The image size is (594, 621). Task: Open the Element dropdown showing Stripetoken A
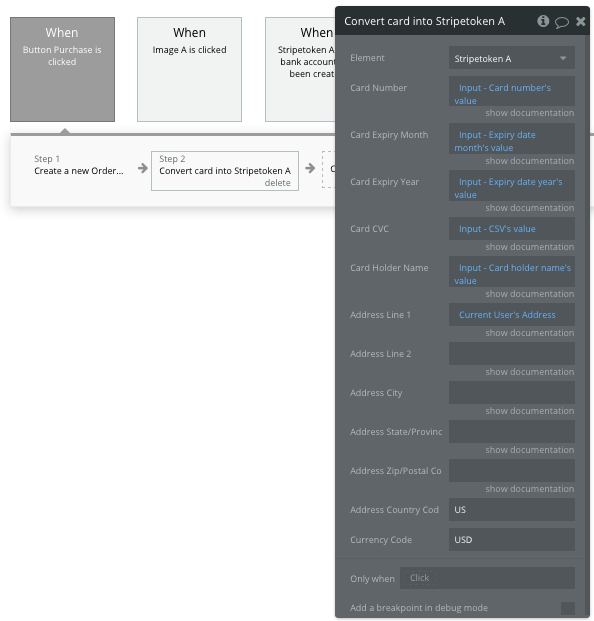512,59
